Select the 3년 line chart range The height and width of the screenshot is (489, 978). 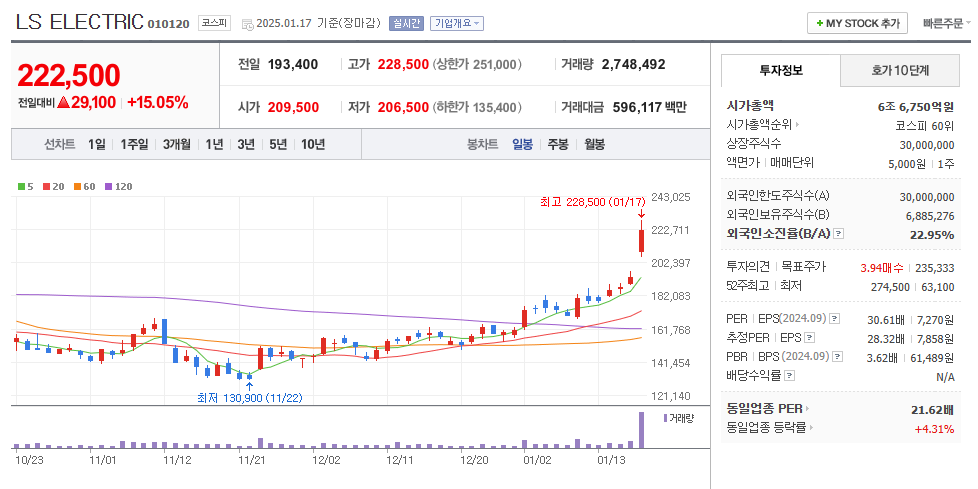tap(246, 145)
